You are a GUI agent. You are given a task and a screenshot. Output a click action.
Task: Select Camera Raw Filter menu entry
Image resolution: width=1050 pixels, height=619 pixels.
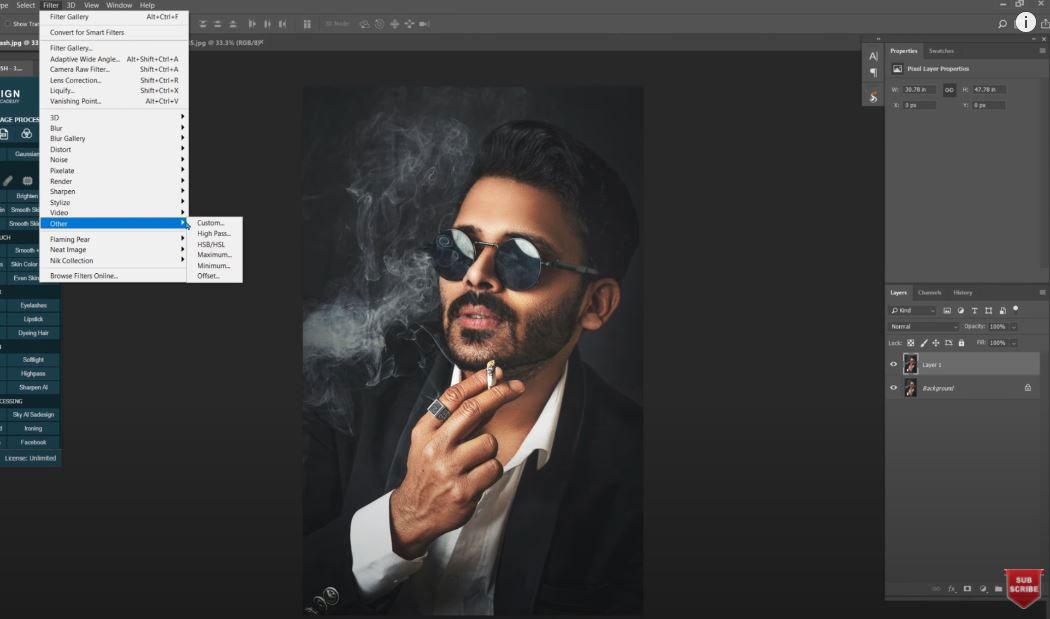click(80, 70)
